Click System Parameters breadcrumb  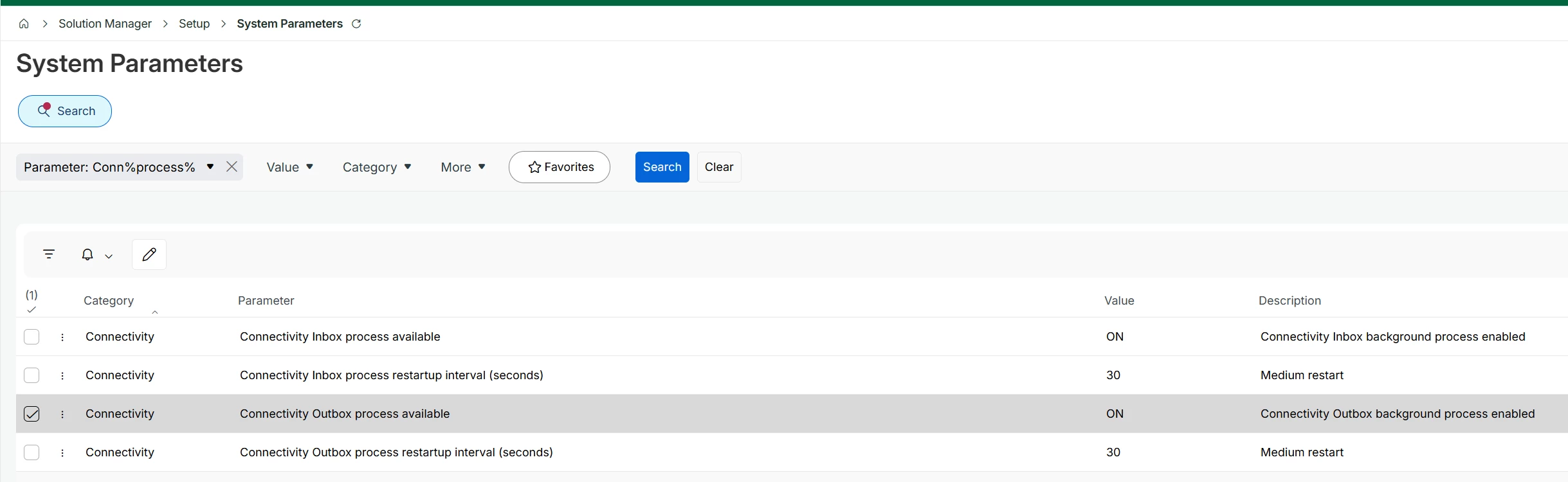coord(289,24)
